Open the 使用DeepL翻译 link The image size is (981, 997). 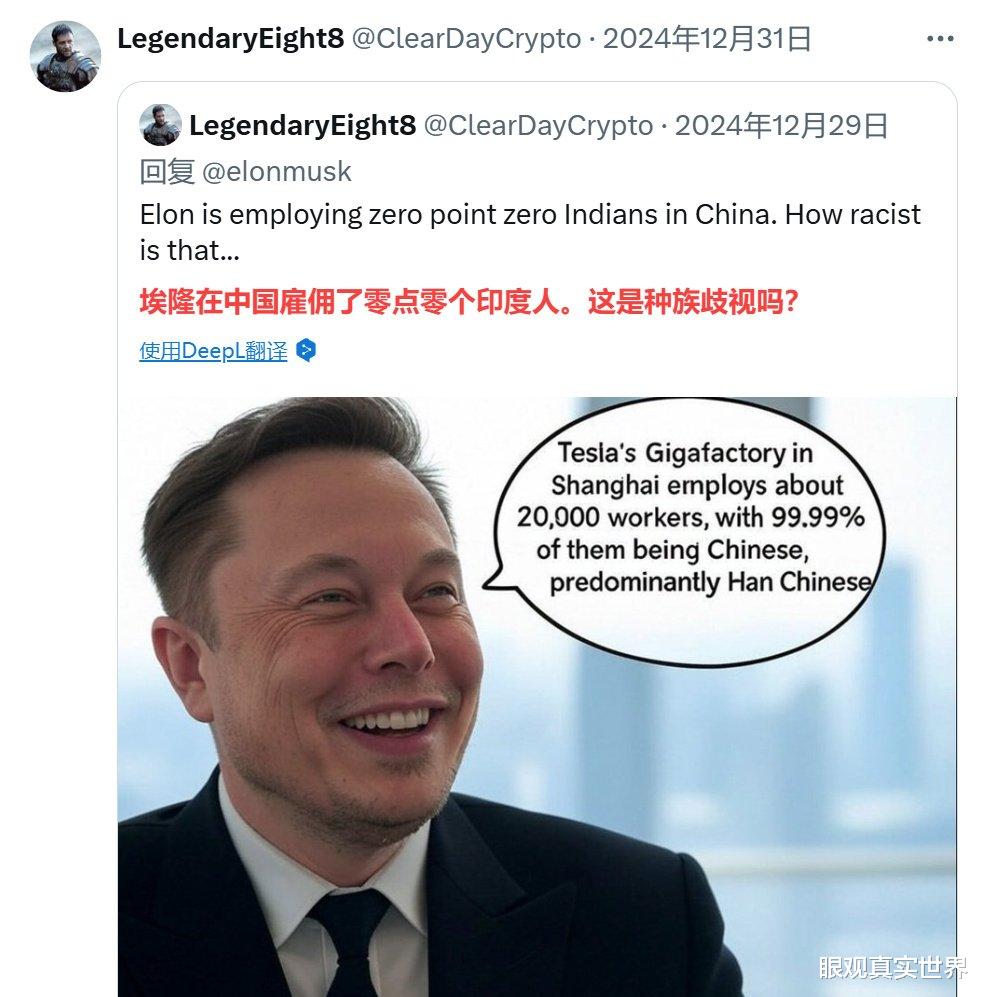click(x=213, y=351)
